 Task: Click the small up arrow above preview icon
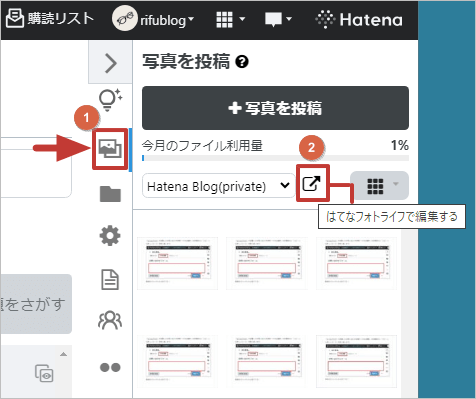[x=63, y=354]
